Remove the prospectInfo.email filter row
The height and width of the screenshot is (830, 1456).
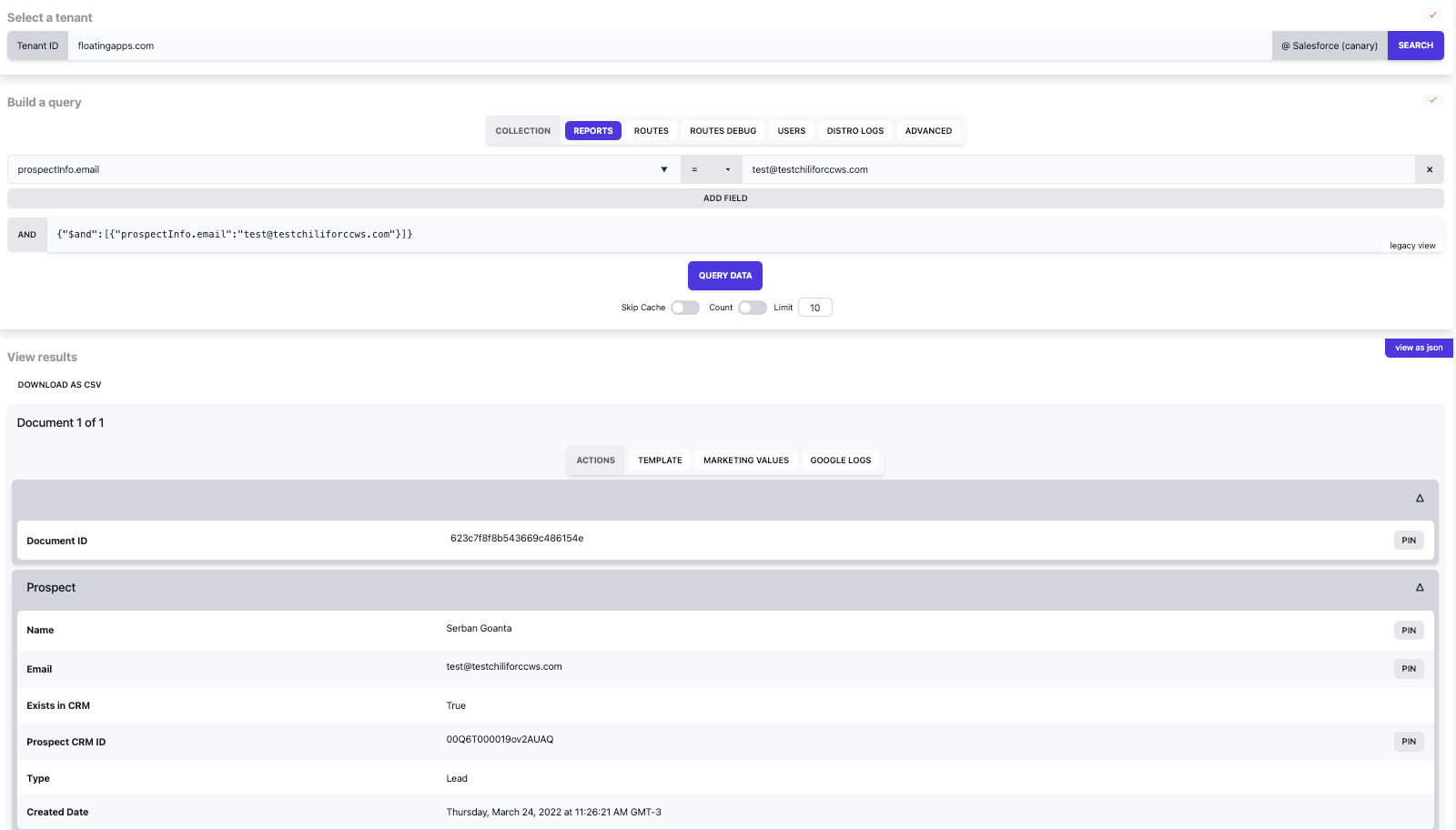coord(1430,169)
